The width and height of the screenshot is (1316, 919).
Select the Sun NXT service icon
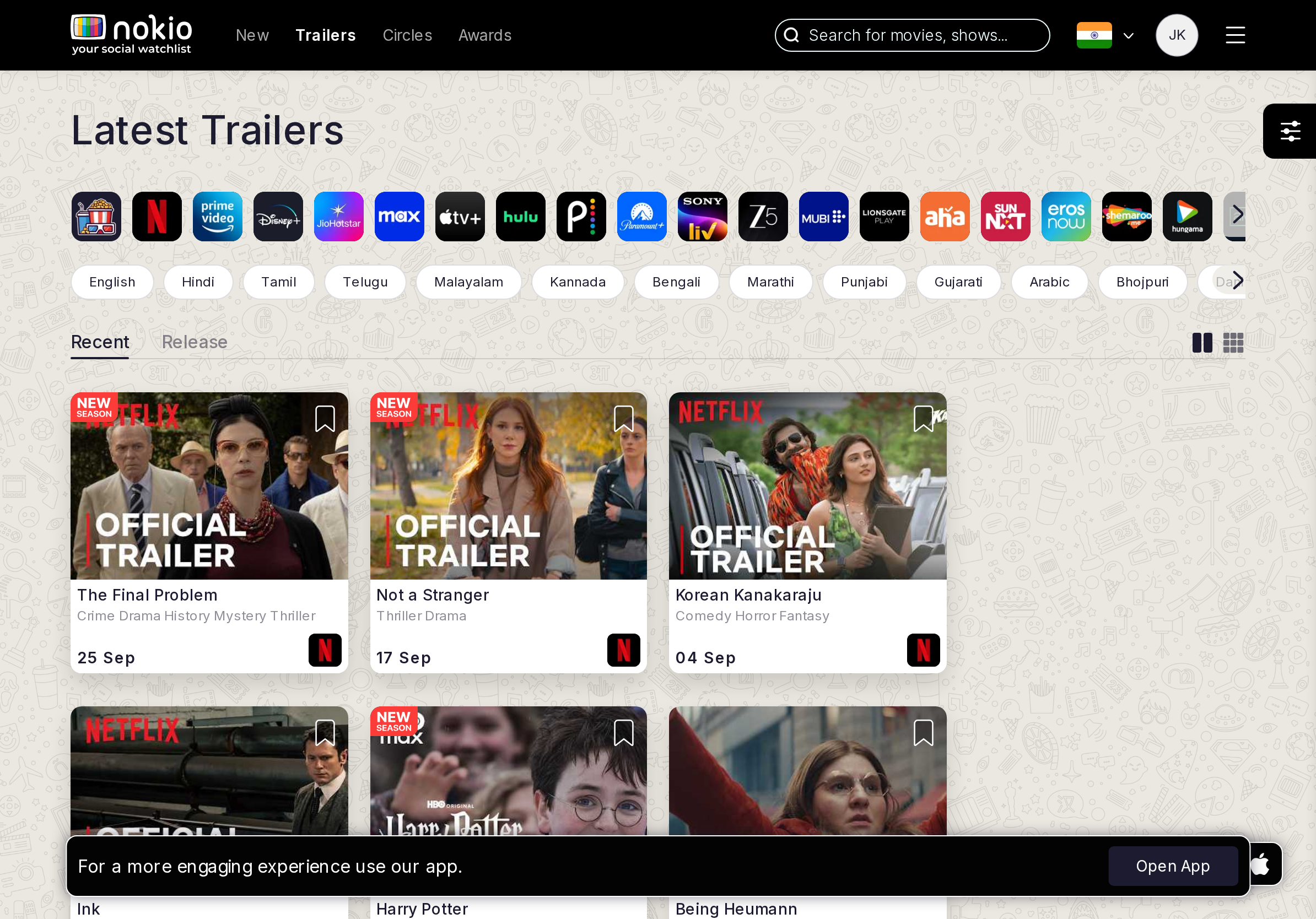(x=1005, y=217)
